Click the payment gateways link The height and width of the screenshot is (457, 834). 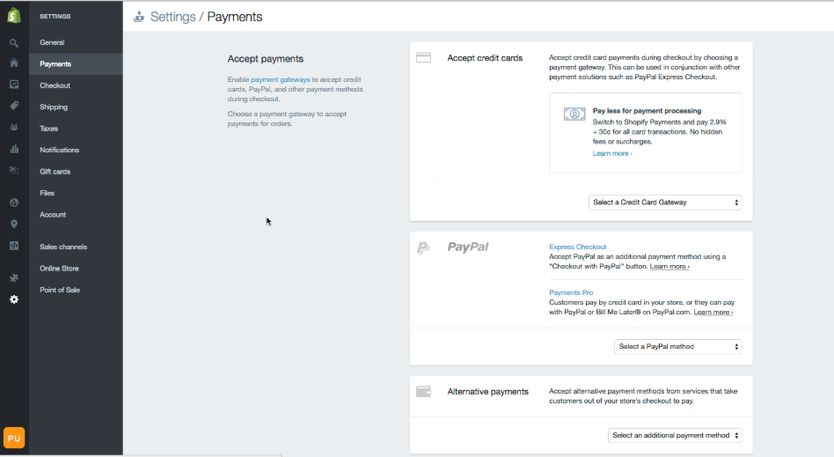(x=279, y=78)
